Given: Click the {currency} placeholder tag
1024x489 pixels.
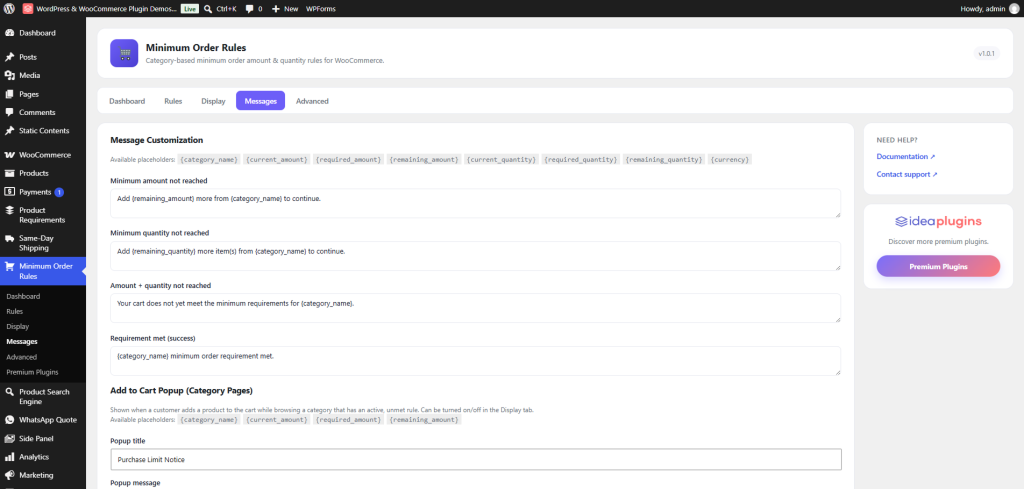Looking at the screenshot, I should click(730, 159).
